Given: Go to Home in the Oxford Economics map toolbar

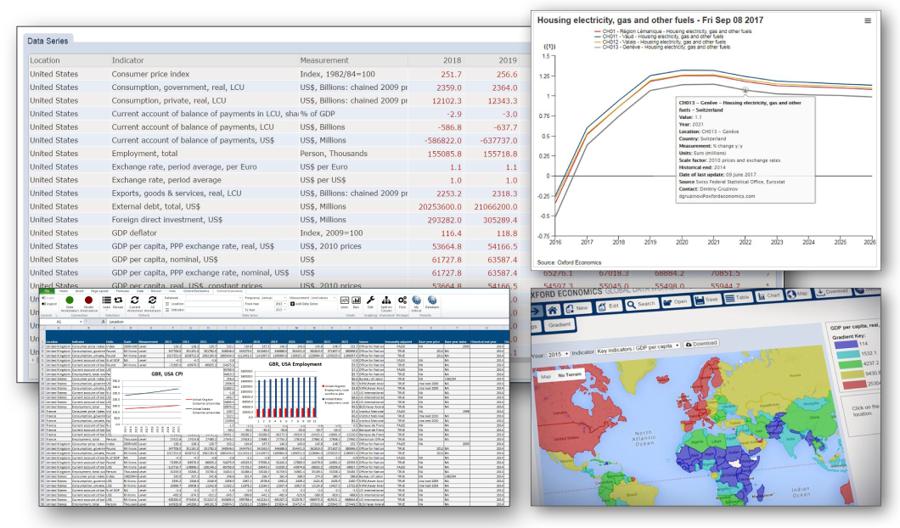Looking at the screenshot, I should pos(553,310).
